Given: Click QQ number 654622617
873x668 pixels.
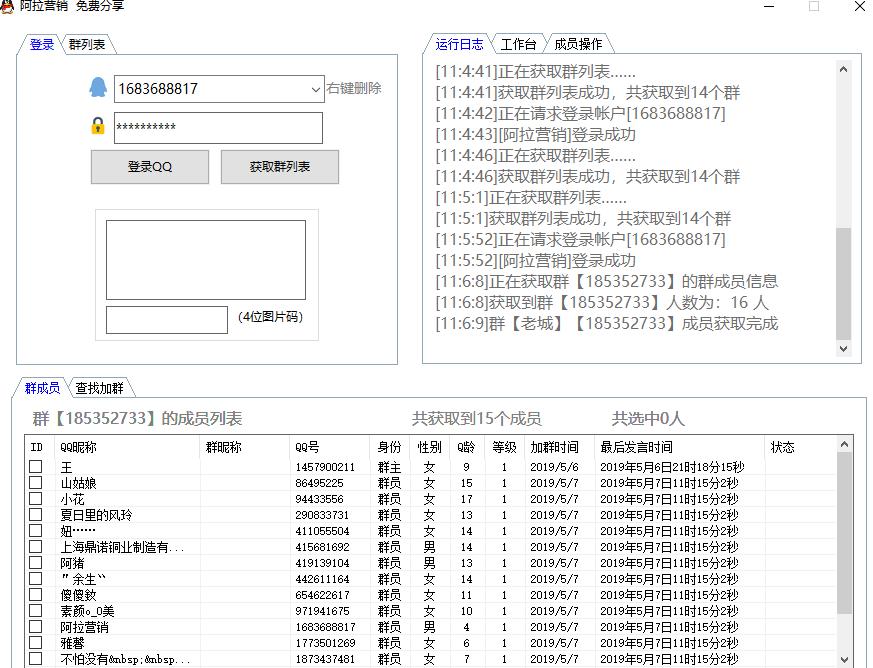Looking at the screenshot, I should point(322,595).
